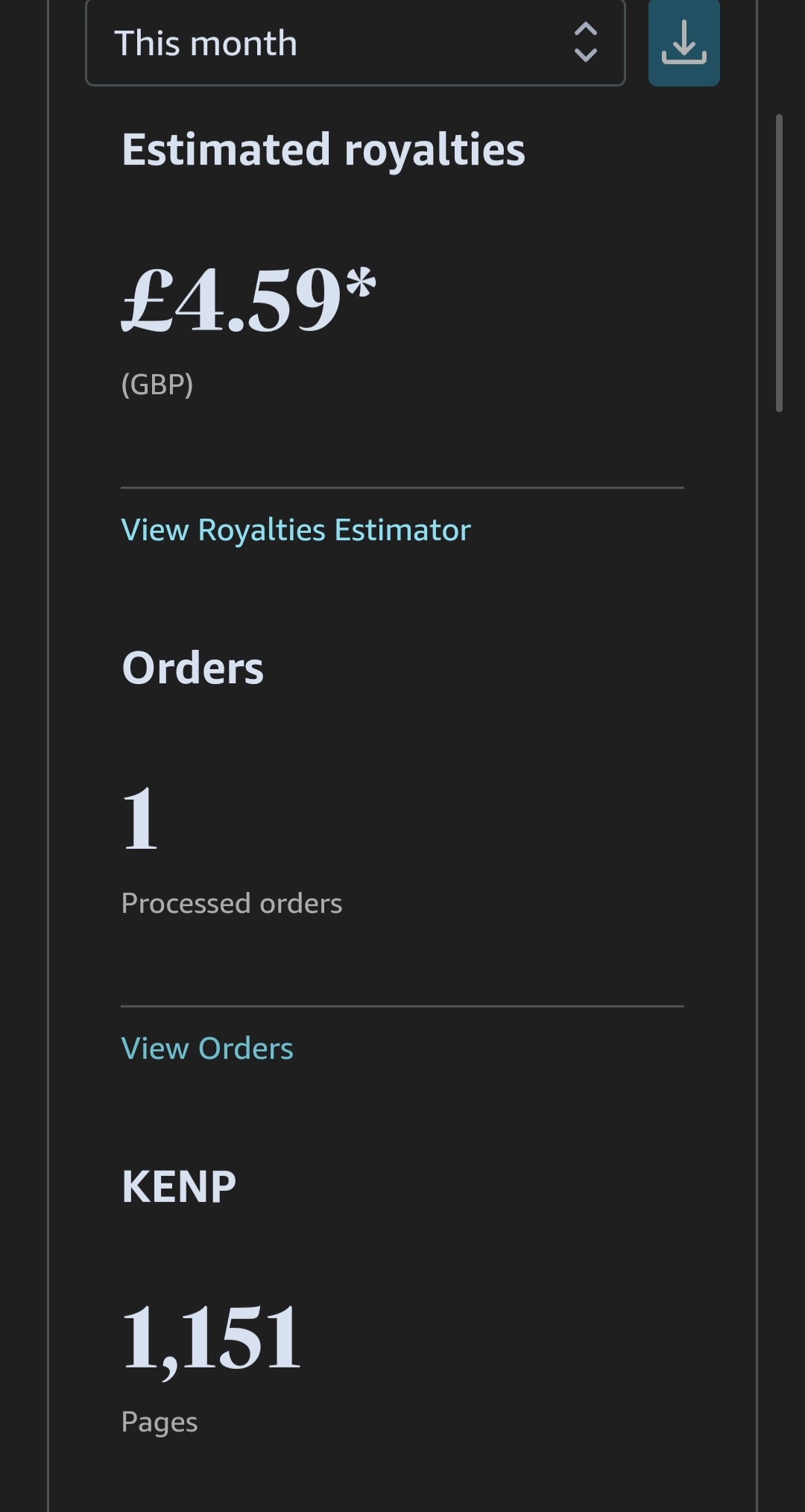The height and width of the screenshot is (1512, 805).
Task: Open the View Royalties Estimator link
Action: 296,530
